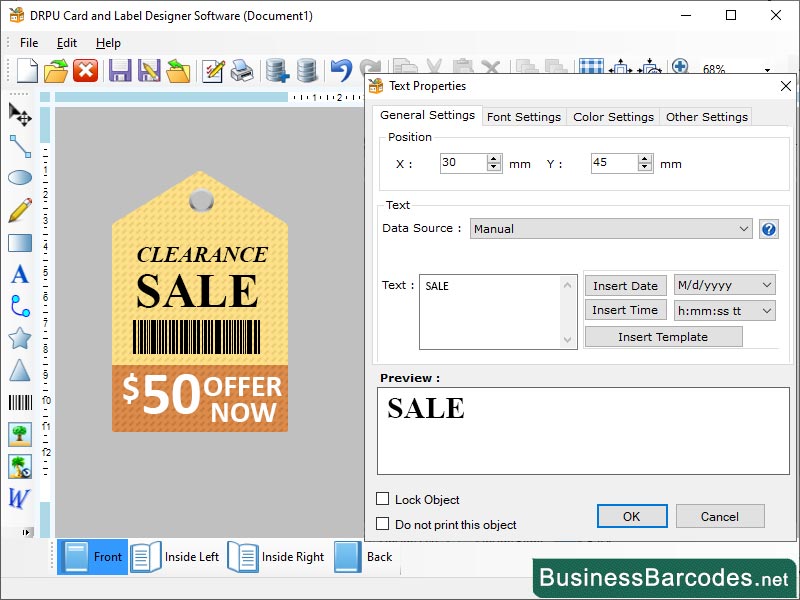The height and width of the screenshot is (600, 800).
Task: Undo the last action with blue arrow
Action: (341, 70)
